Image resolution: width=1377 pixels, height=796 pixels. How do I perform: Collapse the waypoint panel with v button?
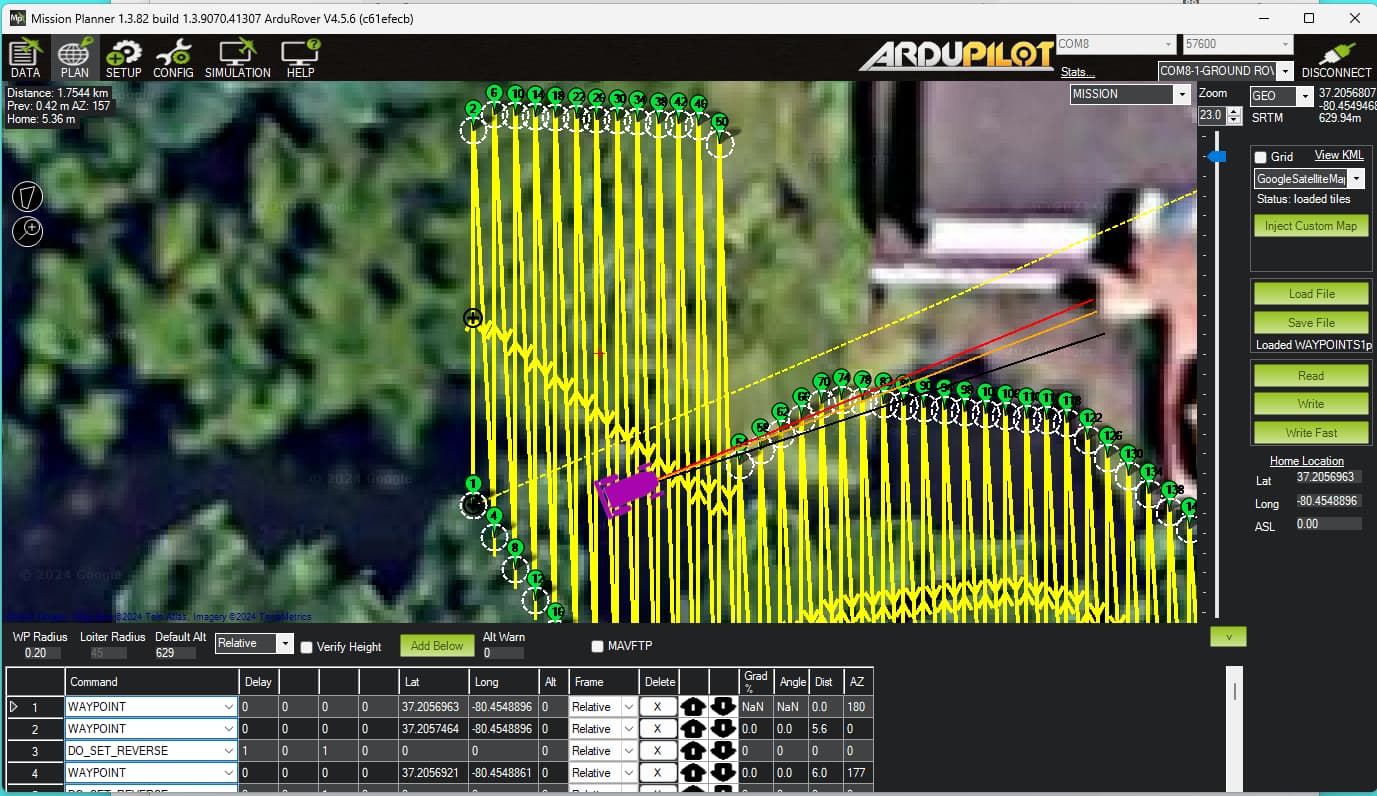coord(1228,636)
